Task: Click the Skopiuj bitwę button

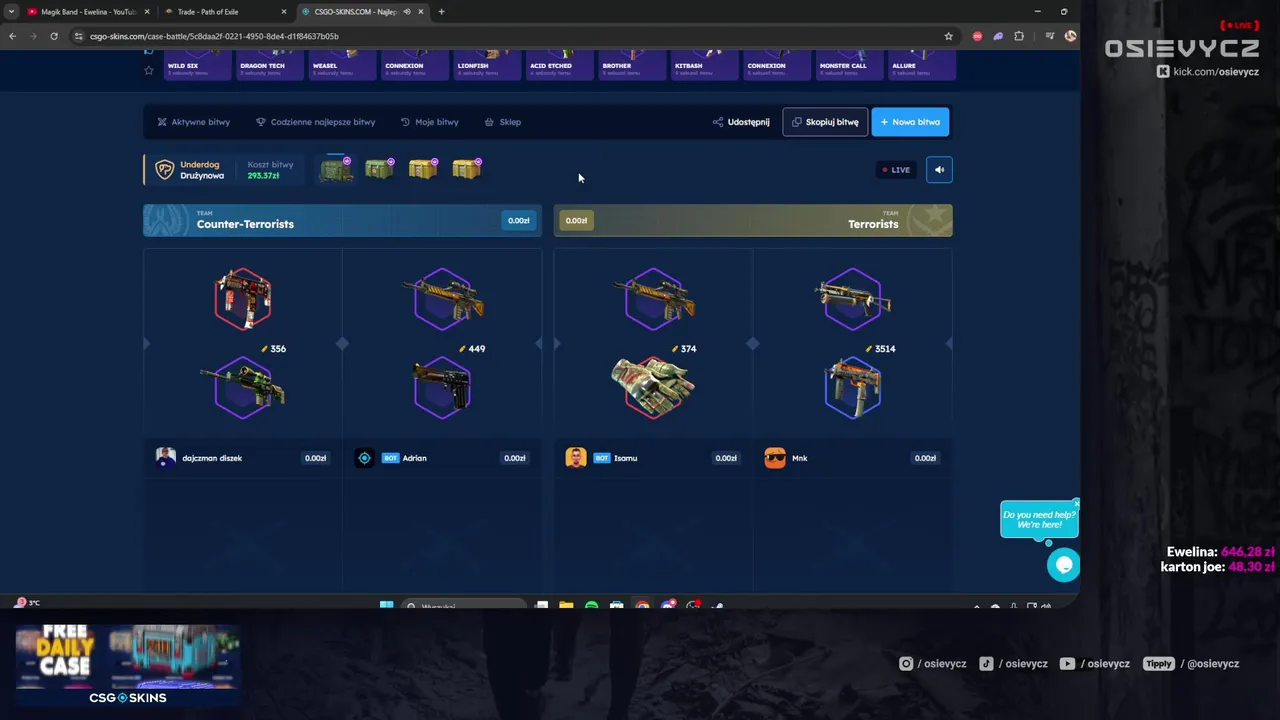Action: (825, 122)
